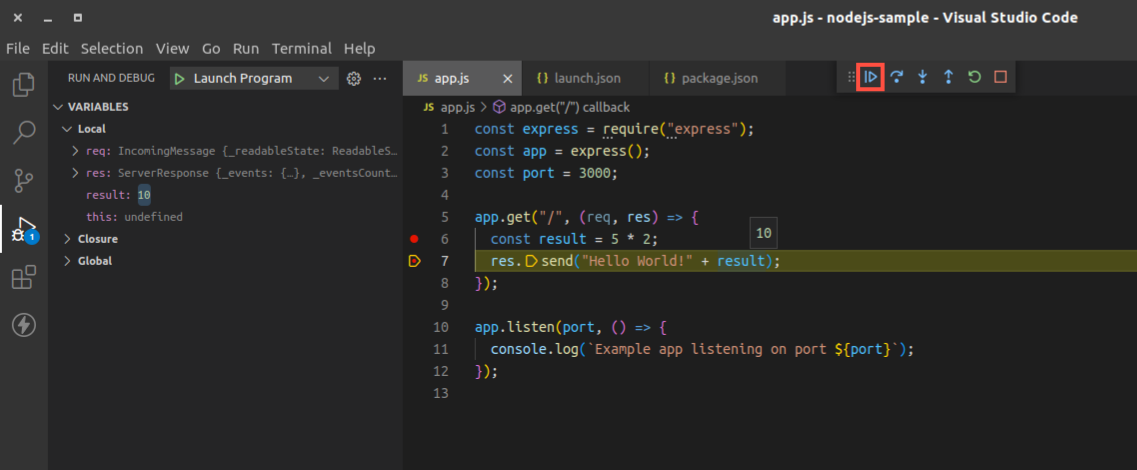Open the Search view in activity bar

point(24,132)
